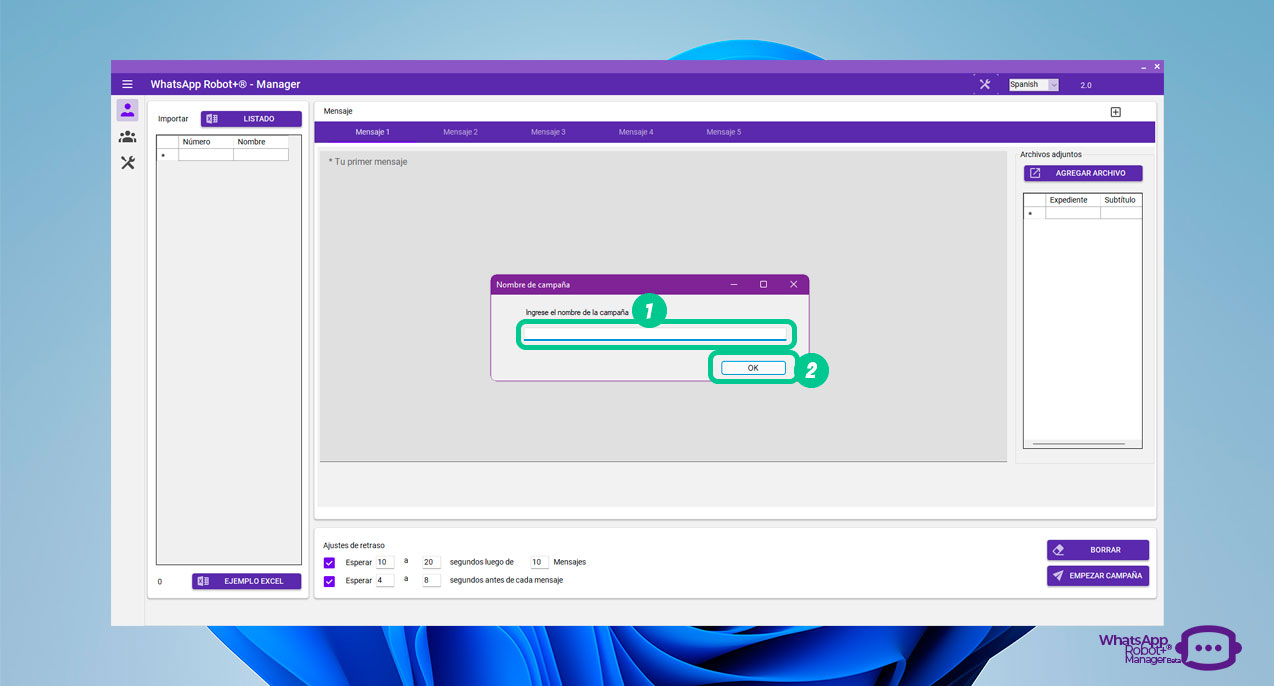Switch to the Mensaje 1 tab
The image size is (1274, 686).
click(372, 132)
